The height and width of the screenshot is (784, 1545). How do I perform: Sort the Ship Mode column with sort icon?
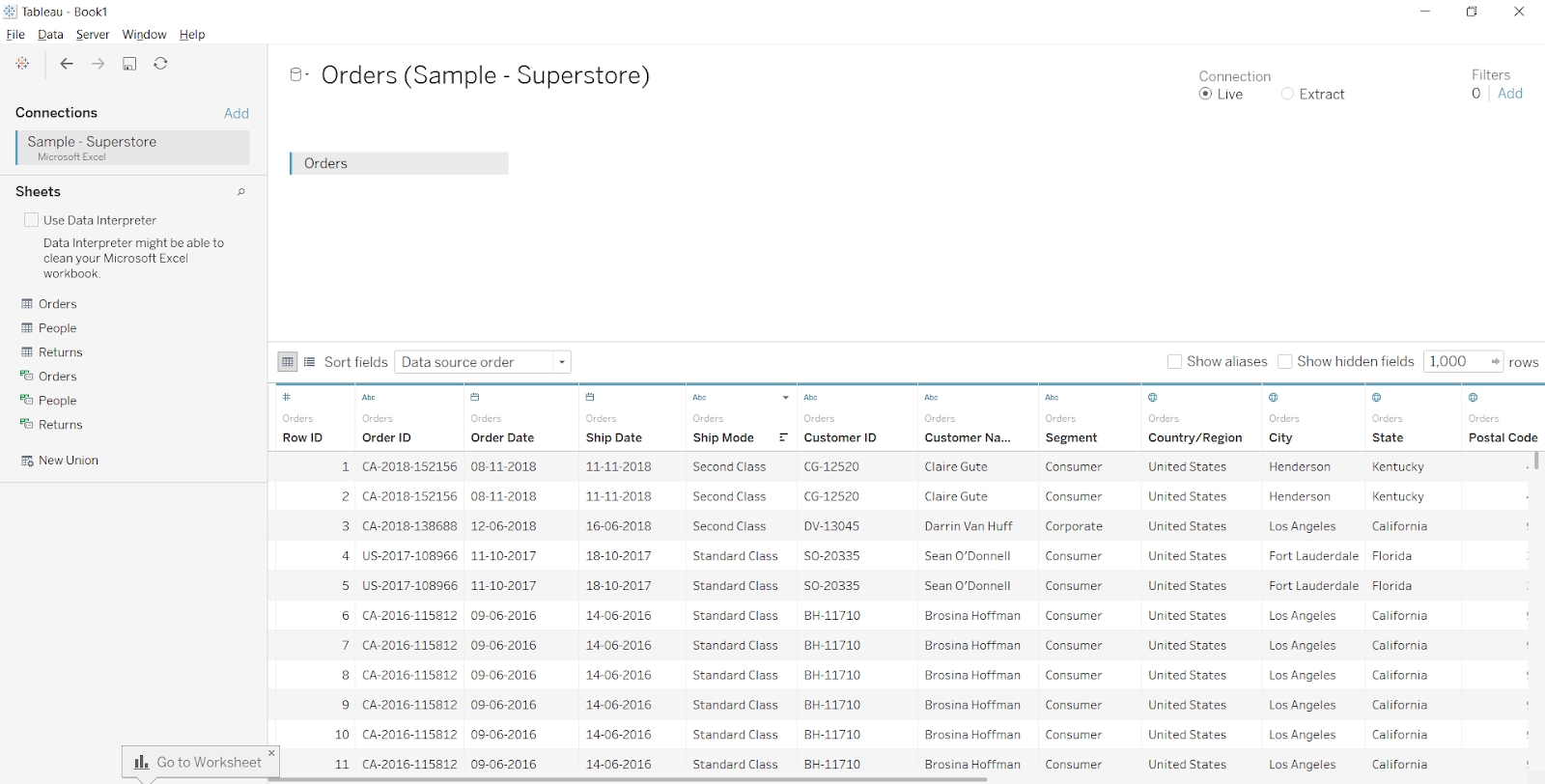[784, 437]
